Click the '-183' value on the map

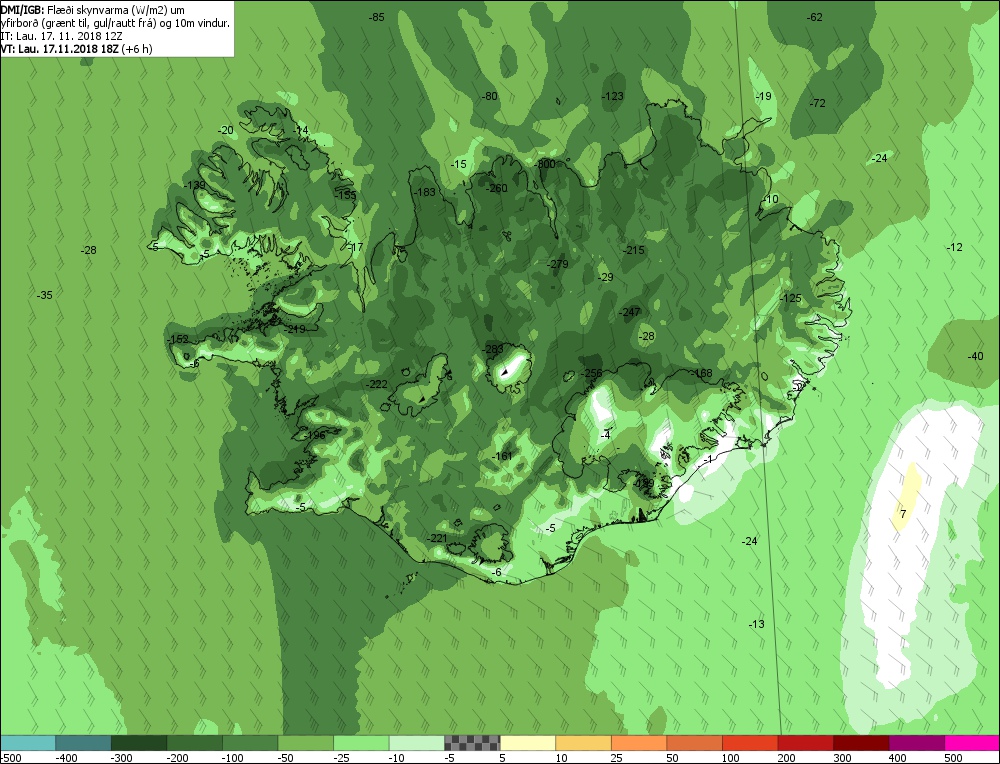coord(424,192)
